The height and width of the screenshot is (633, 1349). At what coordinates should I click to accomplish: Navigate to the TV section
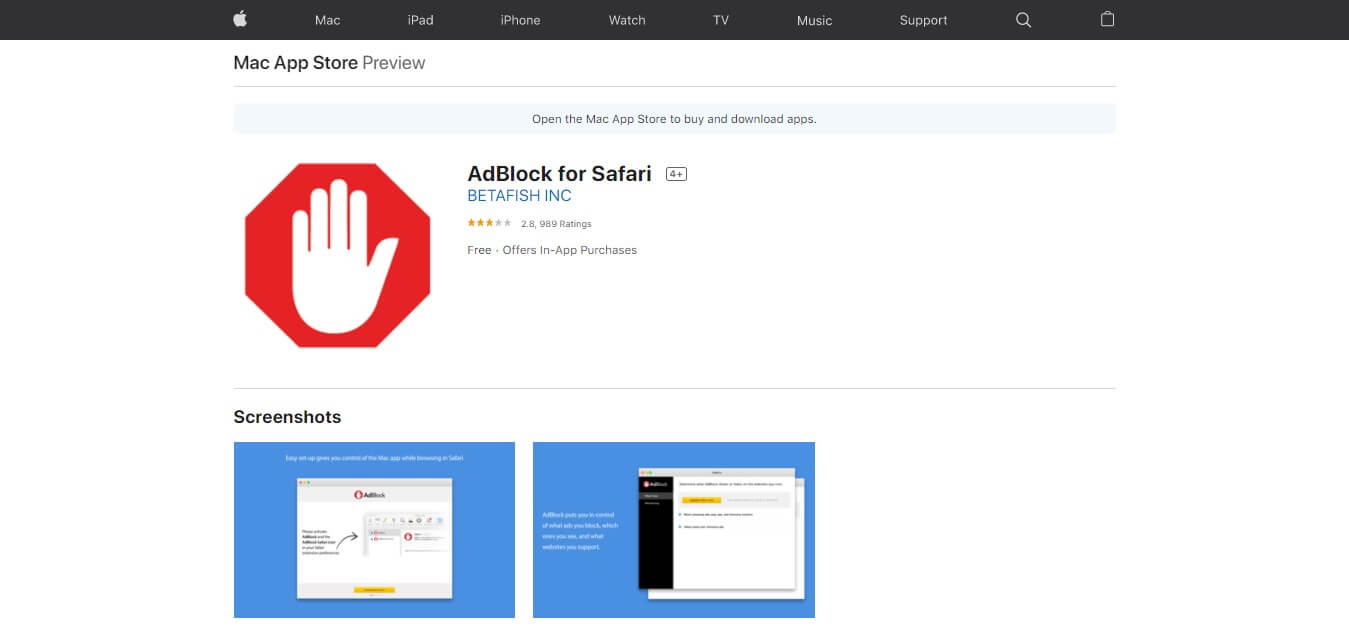tap(721, 20)
